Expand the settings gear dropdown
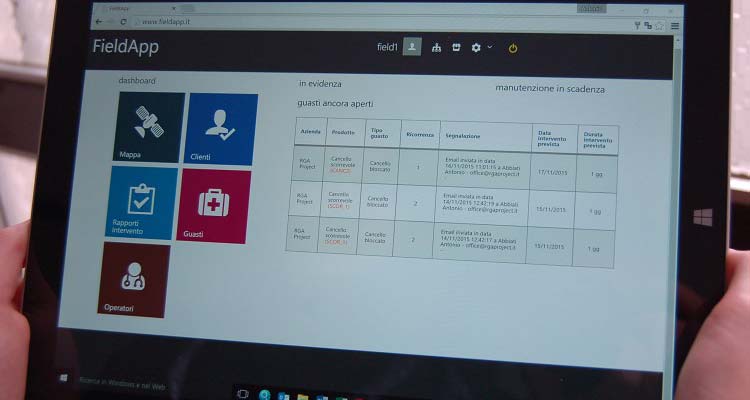This screenshot has height=400, width=750. coord(480,48)
